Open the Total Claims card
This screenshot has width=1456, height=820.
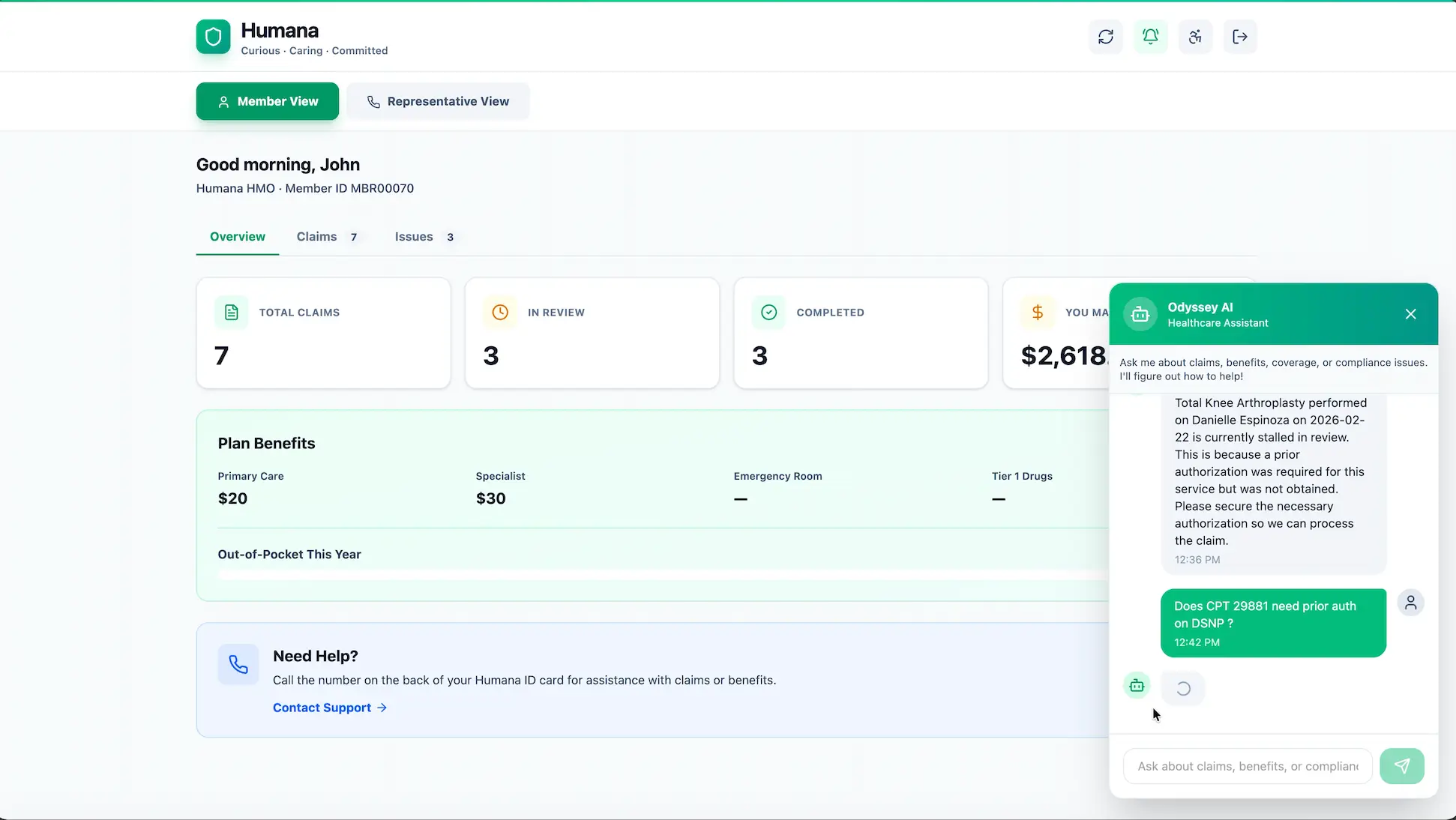tap(323, 334)
